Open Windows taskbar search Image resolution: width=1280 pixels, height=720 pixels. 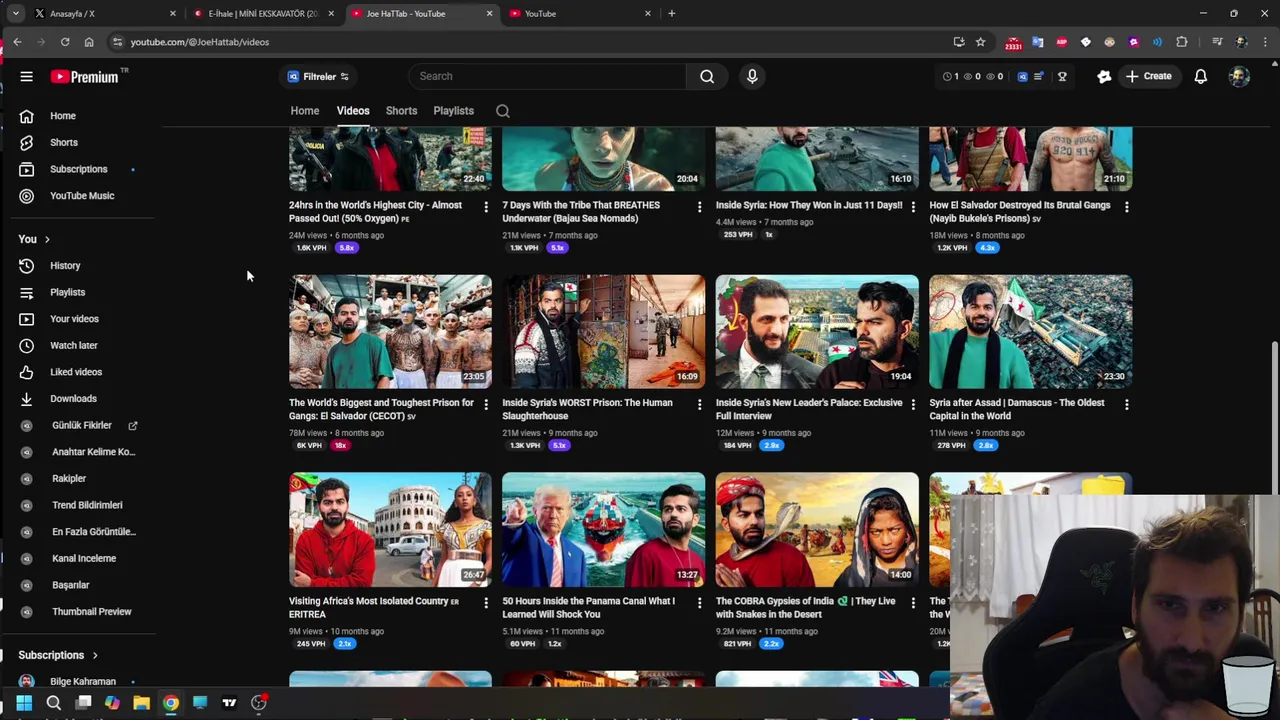coord(53,703)
